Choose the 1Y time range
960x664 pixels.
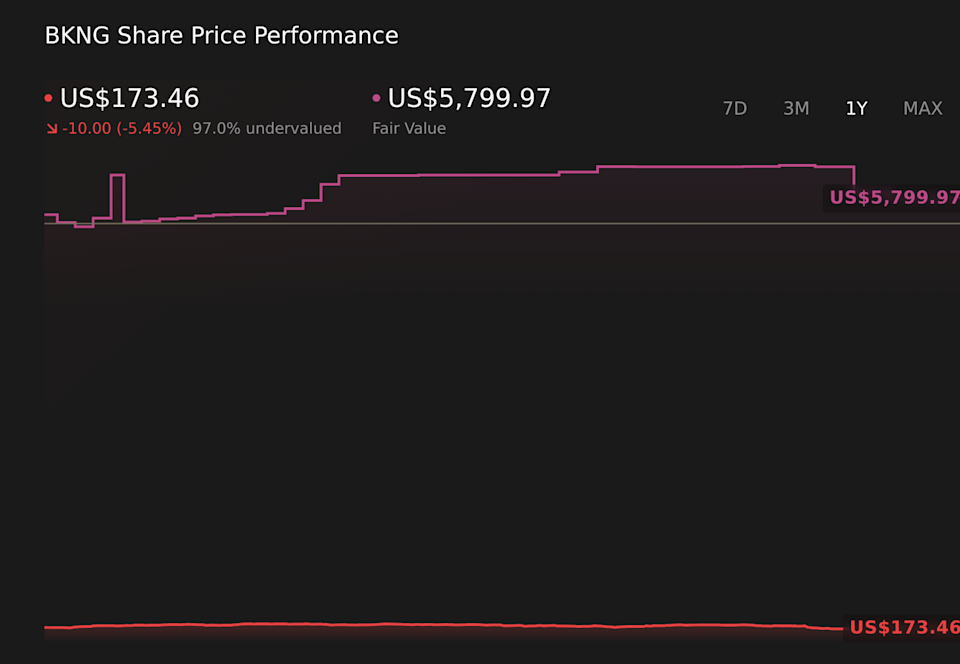(856, 109)
